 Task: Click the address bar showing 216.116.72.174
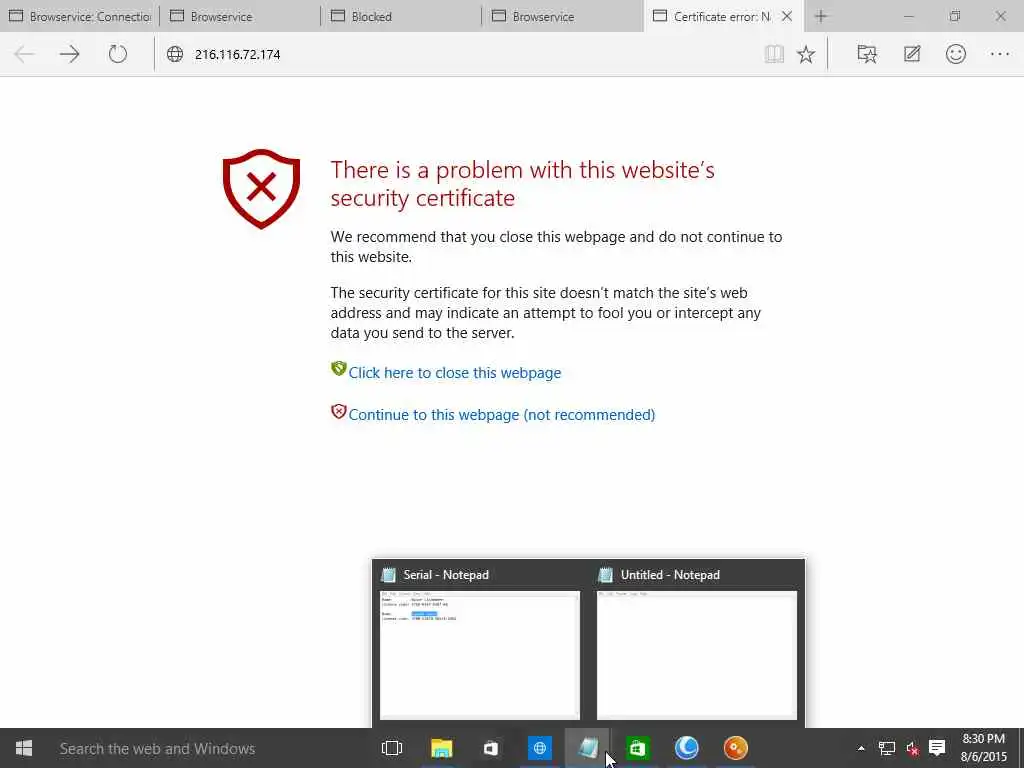[x=457, y=54]
